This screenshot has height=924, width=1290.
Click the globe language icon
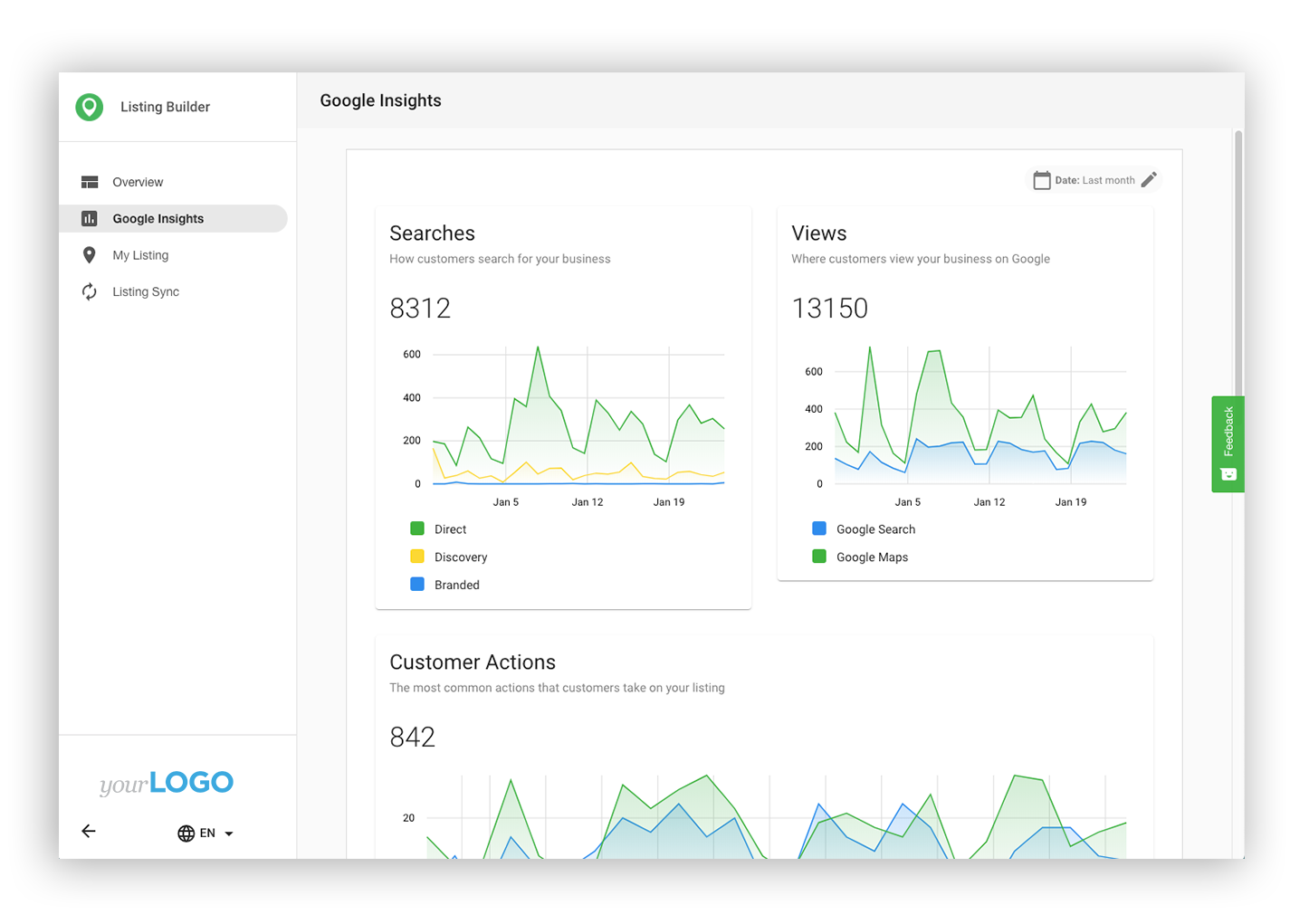pos(186,834)
